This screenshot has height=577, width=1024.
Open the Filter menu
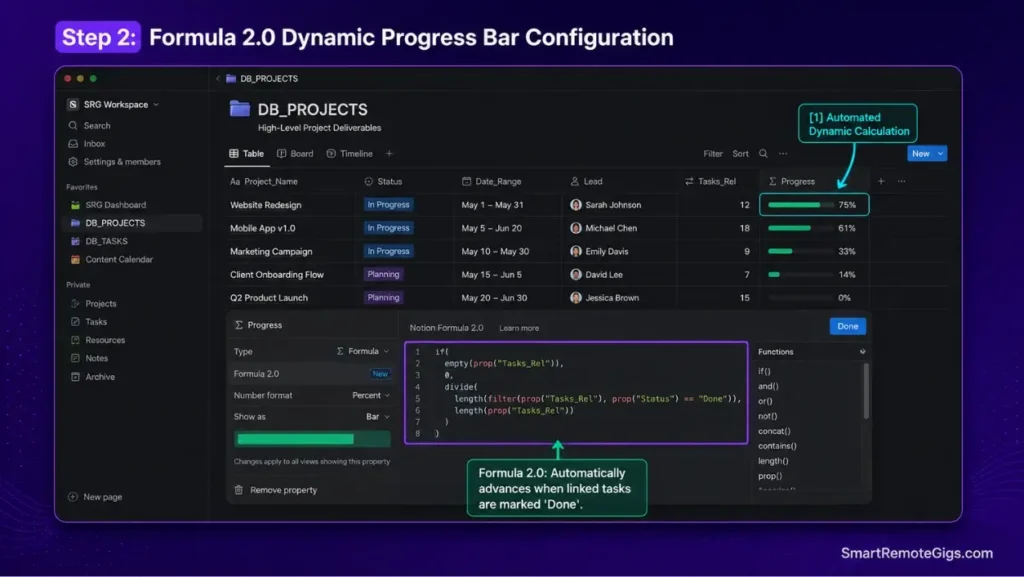coord(713,154)
